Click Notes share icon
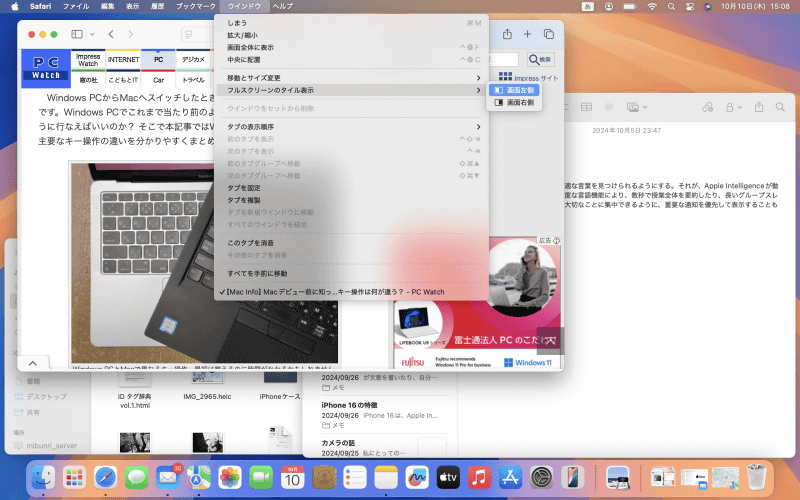 click(759, 107)
